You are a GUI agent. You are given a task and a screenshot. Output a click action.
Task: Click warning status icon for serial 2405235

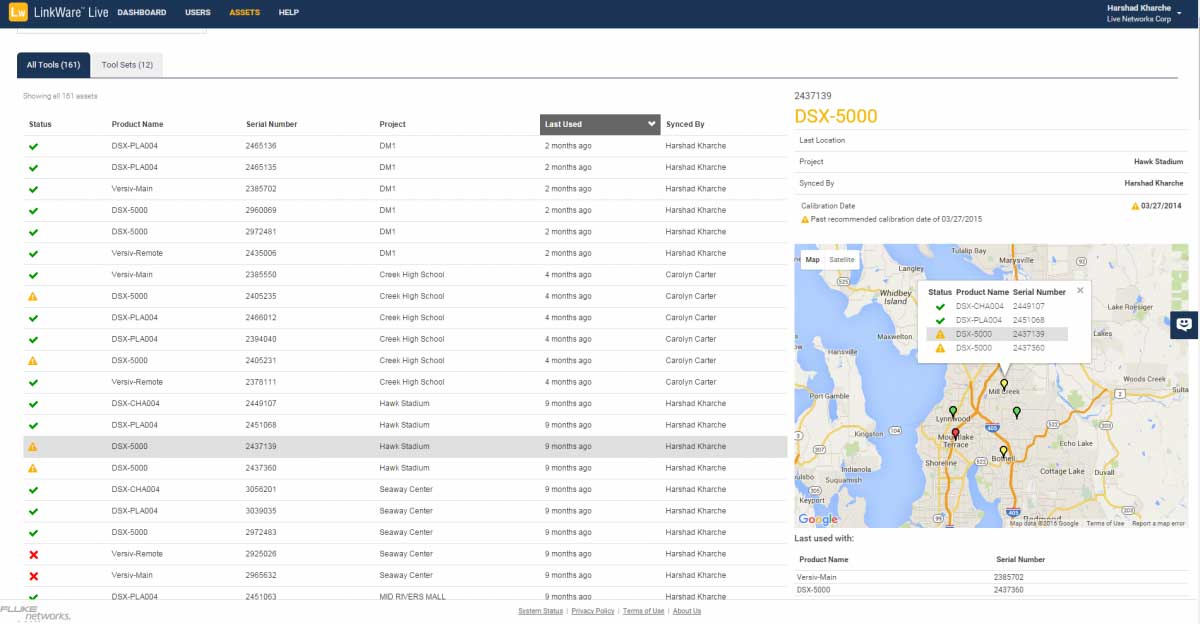[x=33, y=297]
